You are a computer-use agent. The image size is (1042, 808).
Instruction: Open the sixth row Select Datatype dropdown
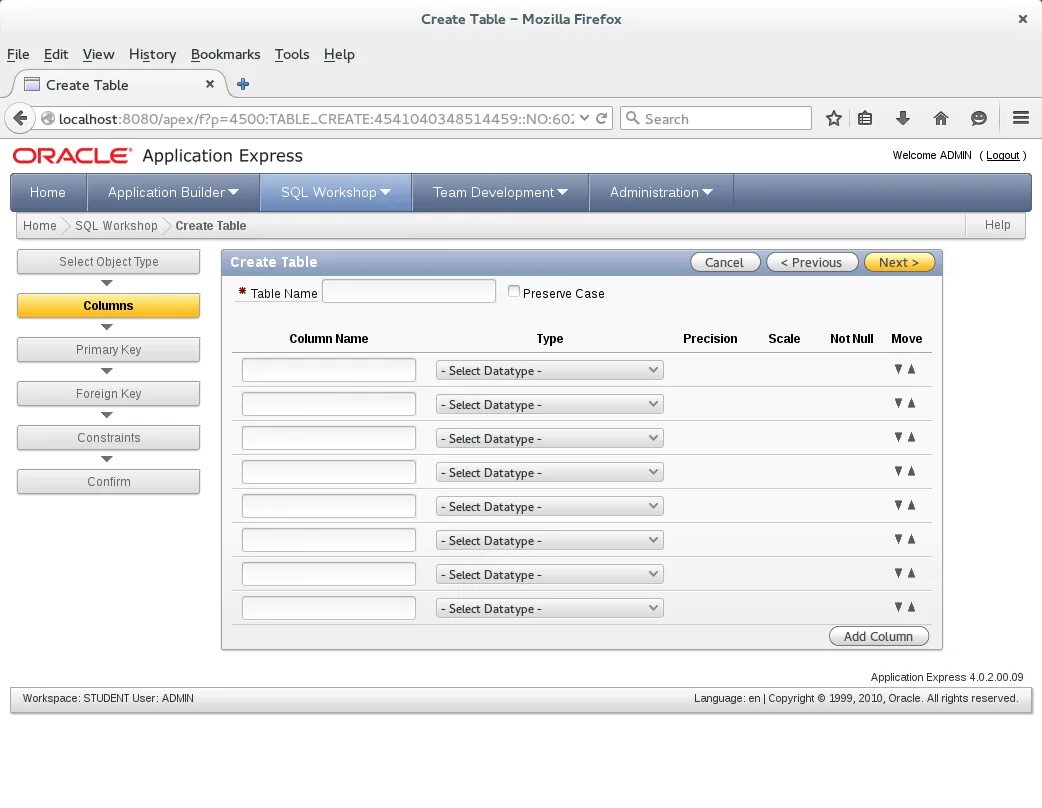coord(550,540)
